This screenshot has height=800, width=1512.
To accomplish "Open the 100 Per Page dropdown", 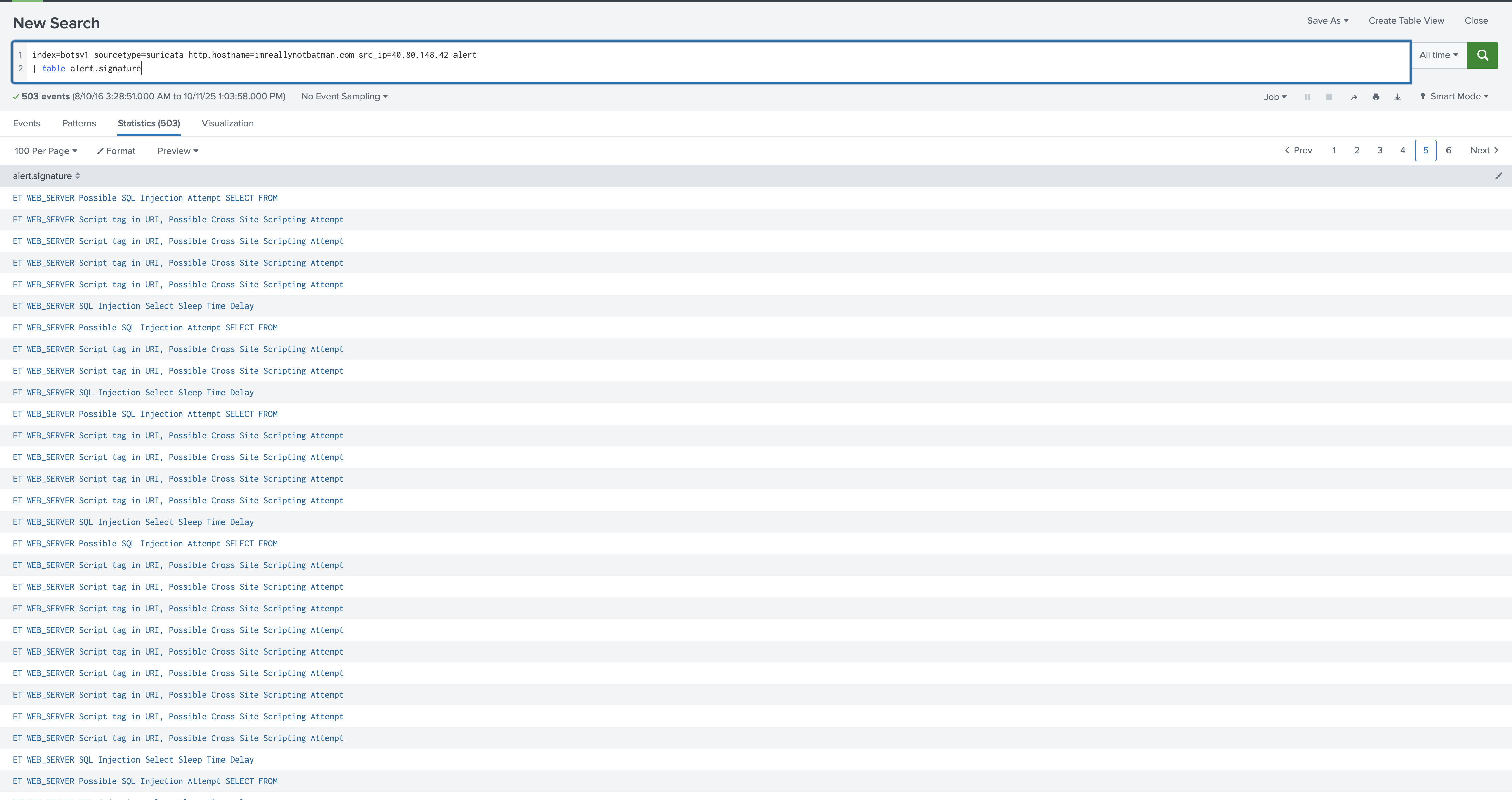I will (x=46, y=151).
